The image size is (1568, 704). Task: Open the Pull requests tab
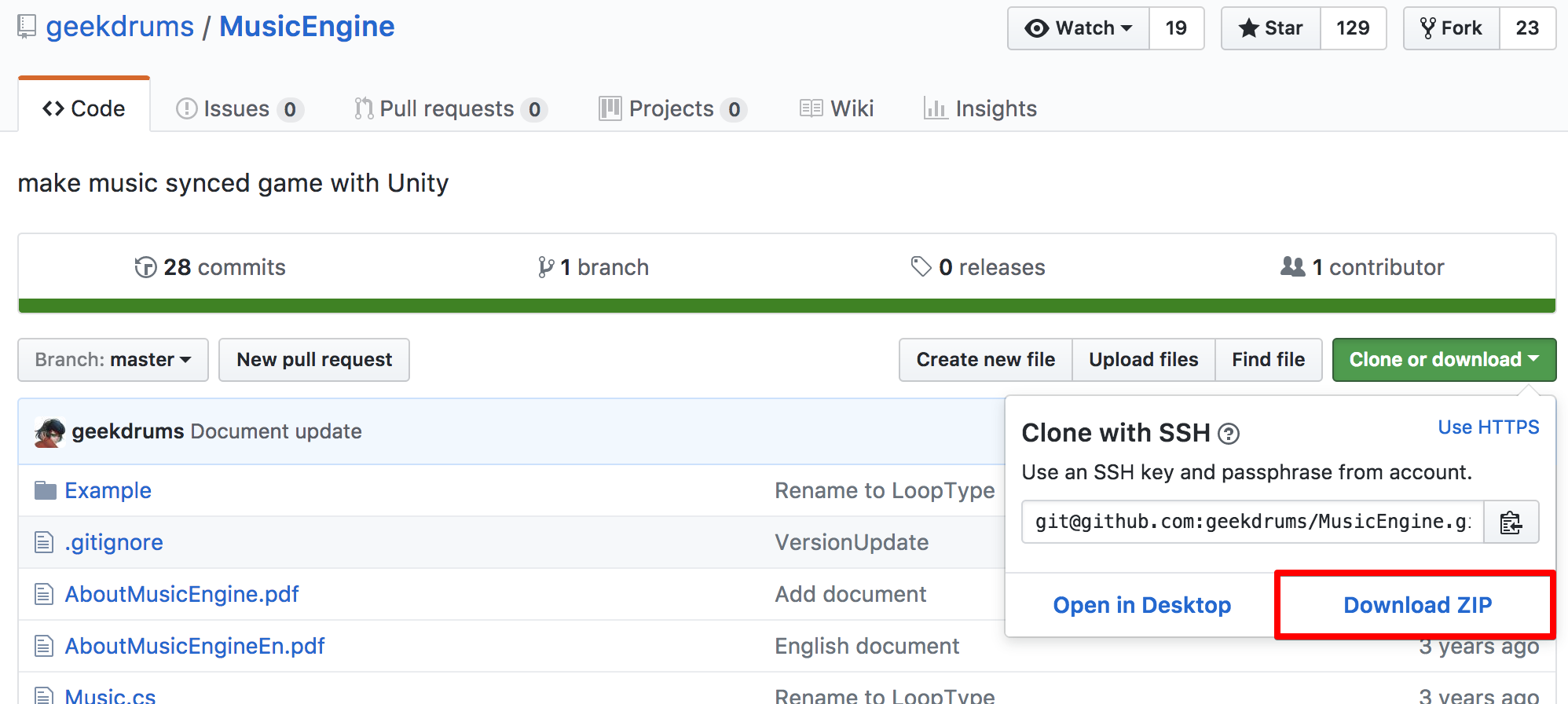tap(449, 109)
